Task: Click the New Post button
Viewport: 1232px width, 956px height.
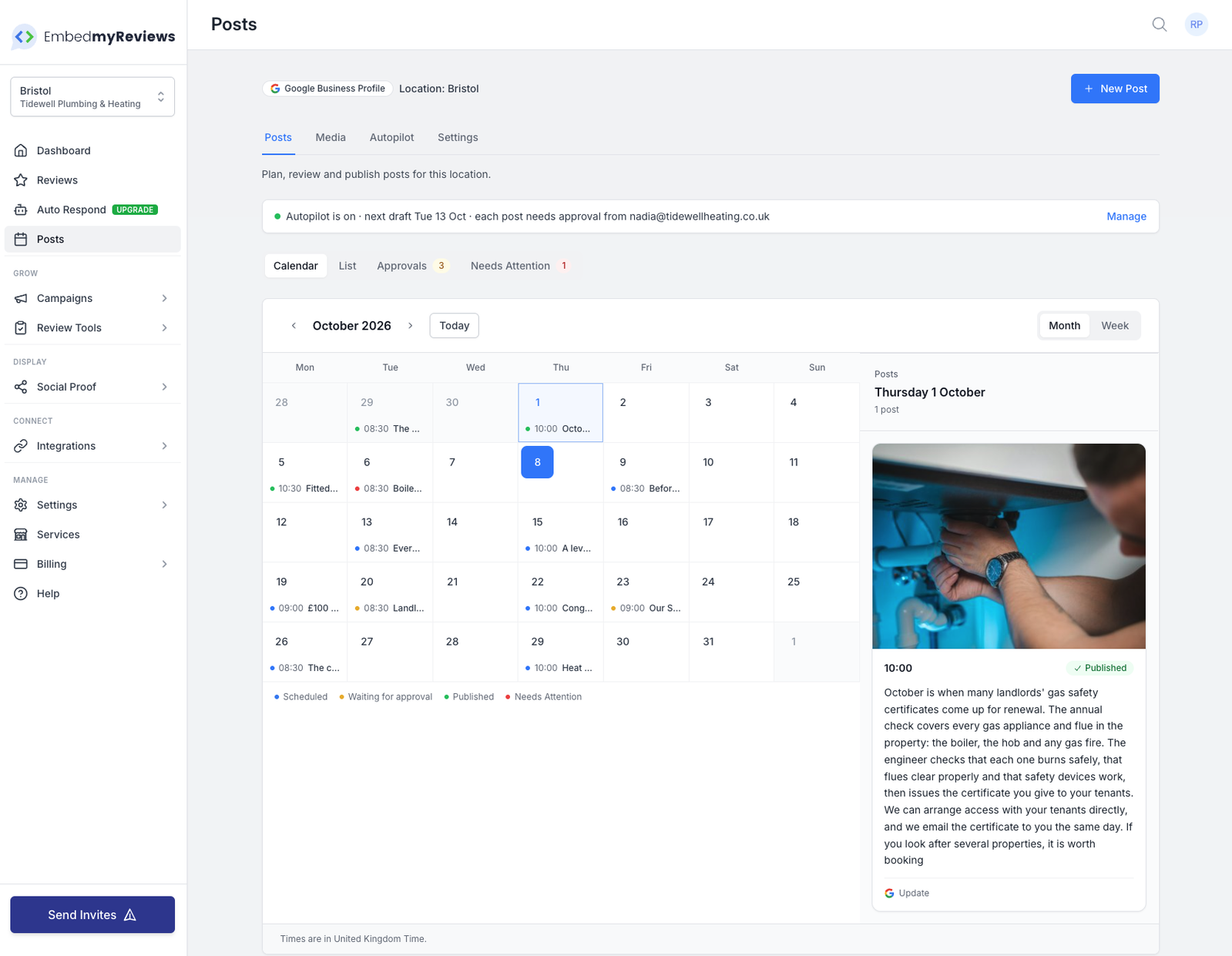Action: [1115, 89]
